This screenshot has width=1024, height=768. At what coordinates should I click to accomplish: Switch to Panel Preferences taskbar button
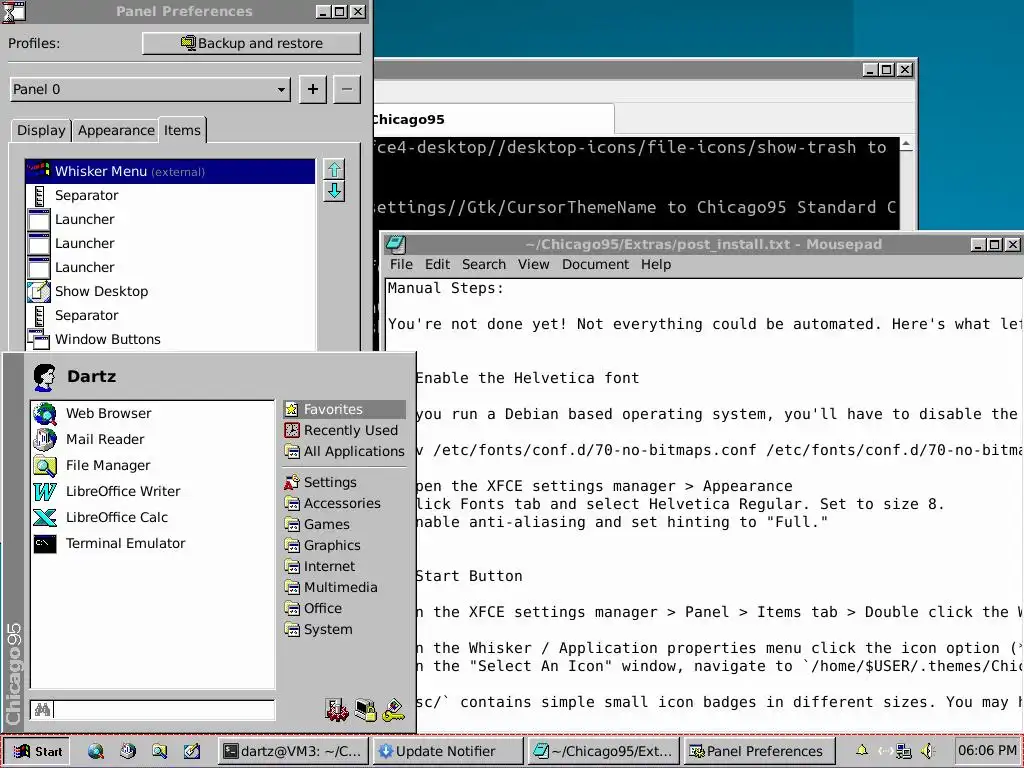(759, 752)
